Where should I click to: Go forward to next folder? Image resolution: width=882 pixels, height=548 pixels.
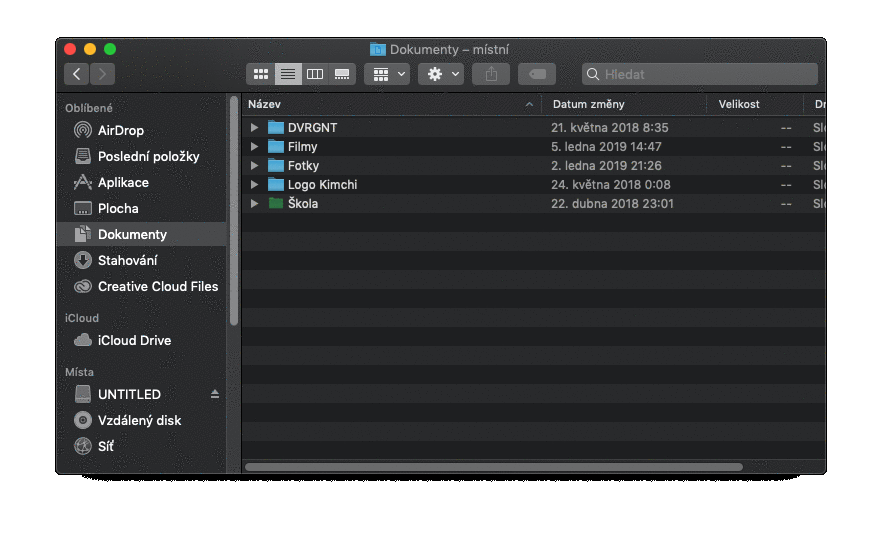click(x=102, y=74)
